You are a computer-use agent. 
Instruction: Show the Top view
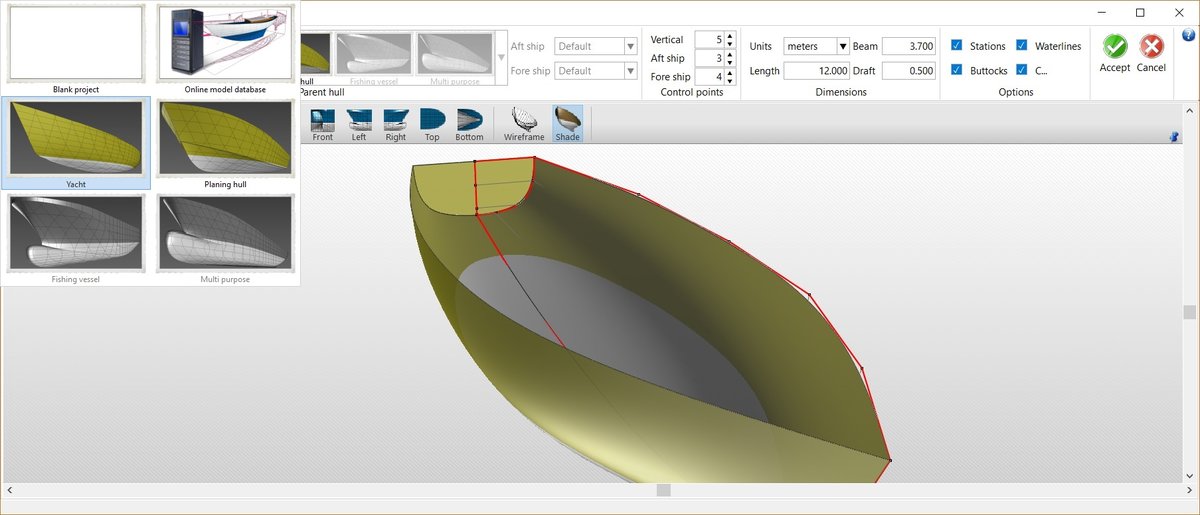(432, 124)
